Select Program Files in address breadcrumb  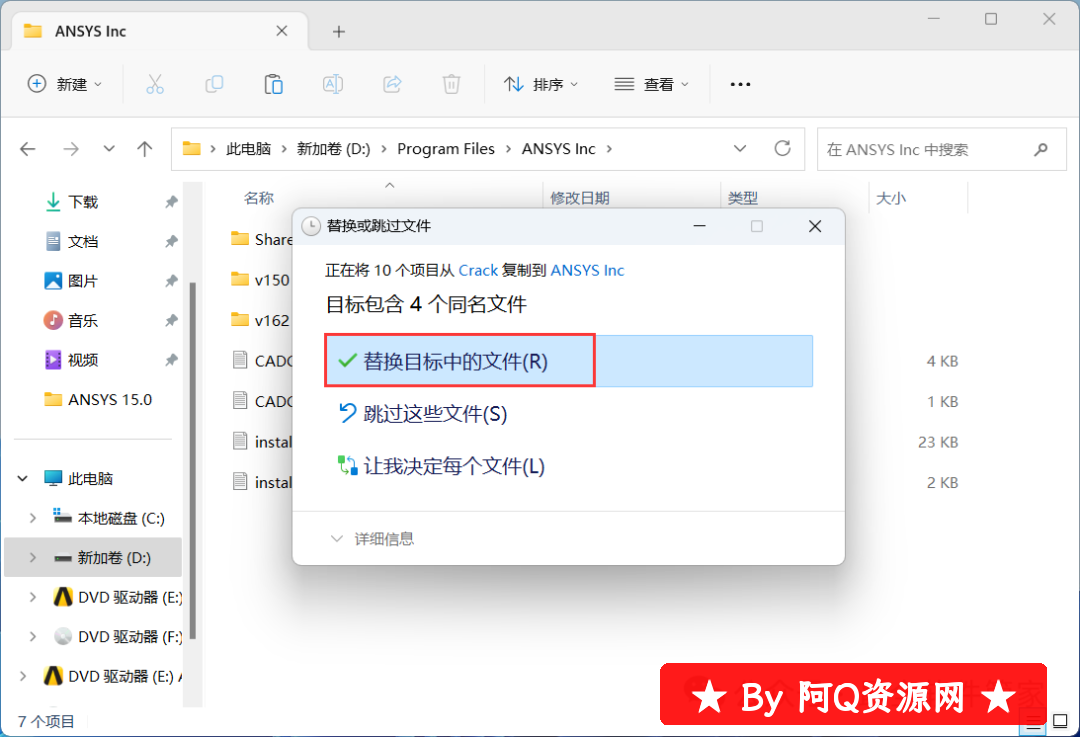pos(446,149)
